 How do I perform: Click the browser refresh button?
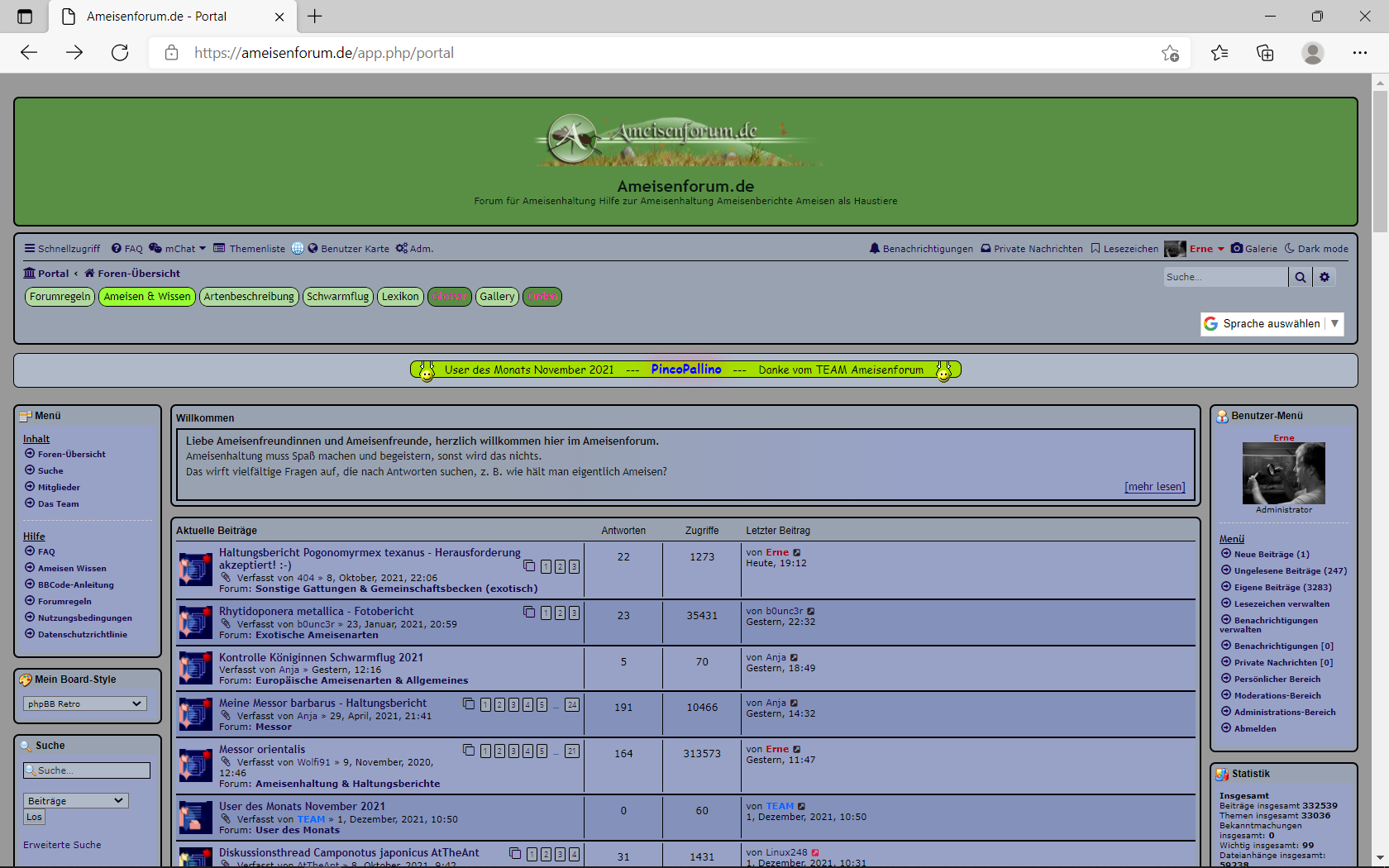120,53
